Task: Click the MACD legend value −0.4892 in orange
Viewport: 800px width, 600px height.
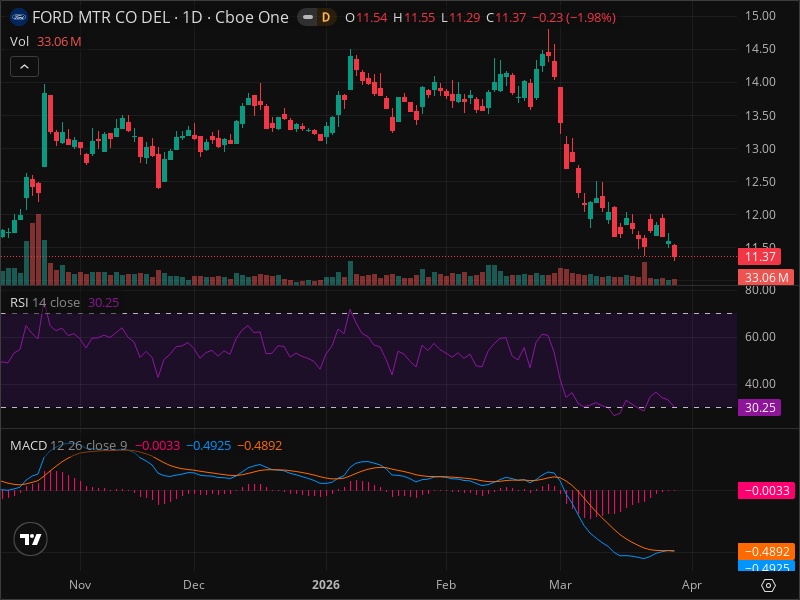Action: [x=260, y=445]
